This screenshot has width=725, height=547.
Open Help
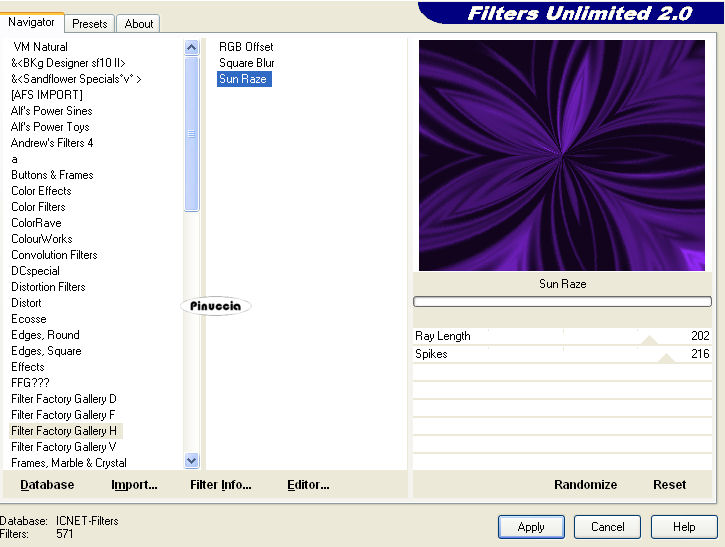[x=684, y=527]
